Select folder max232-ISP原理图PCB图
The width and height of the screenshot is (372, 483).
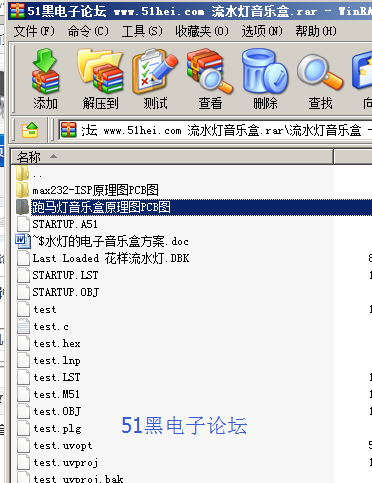tap(87, 190)
